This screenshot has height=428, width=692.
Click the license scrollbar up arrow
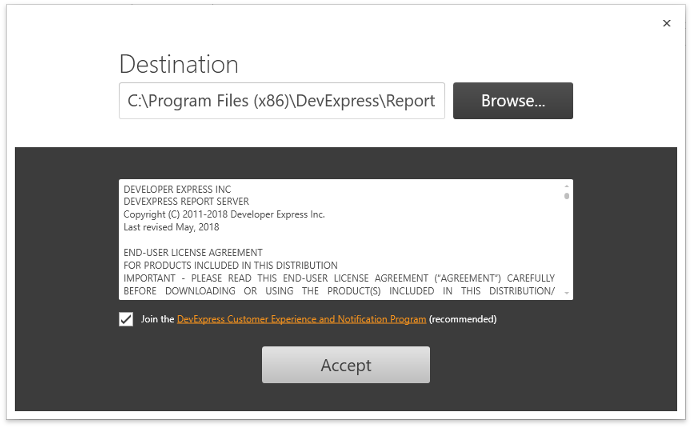(x=567, y=186)
